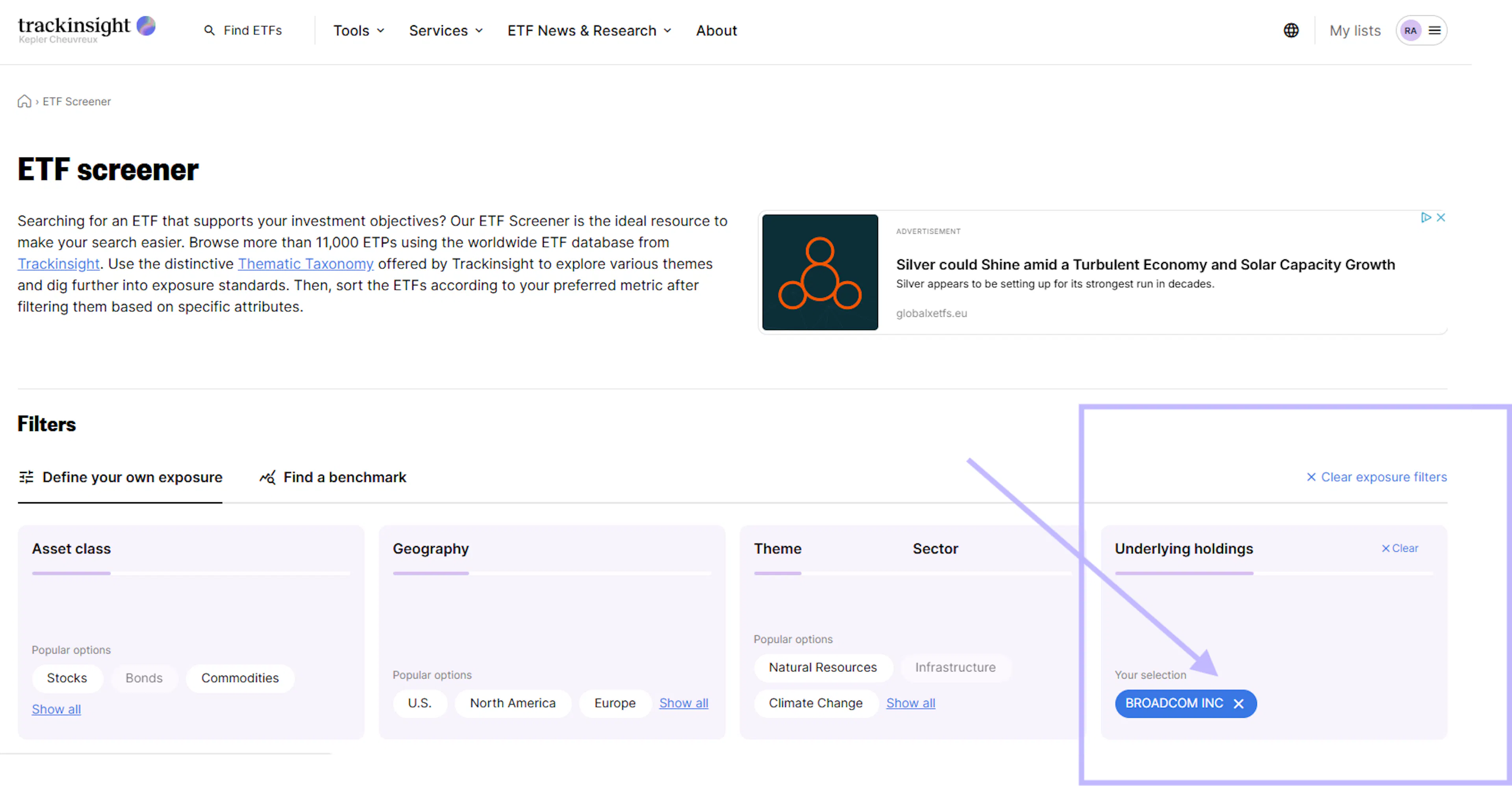Open My lists
The height and width of the screenshot is (786, 1512).
point(1354,30)
